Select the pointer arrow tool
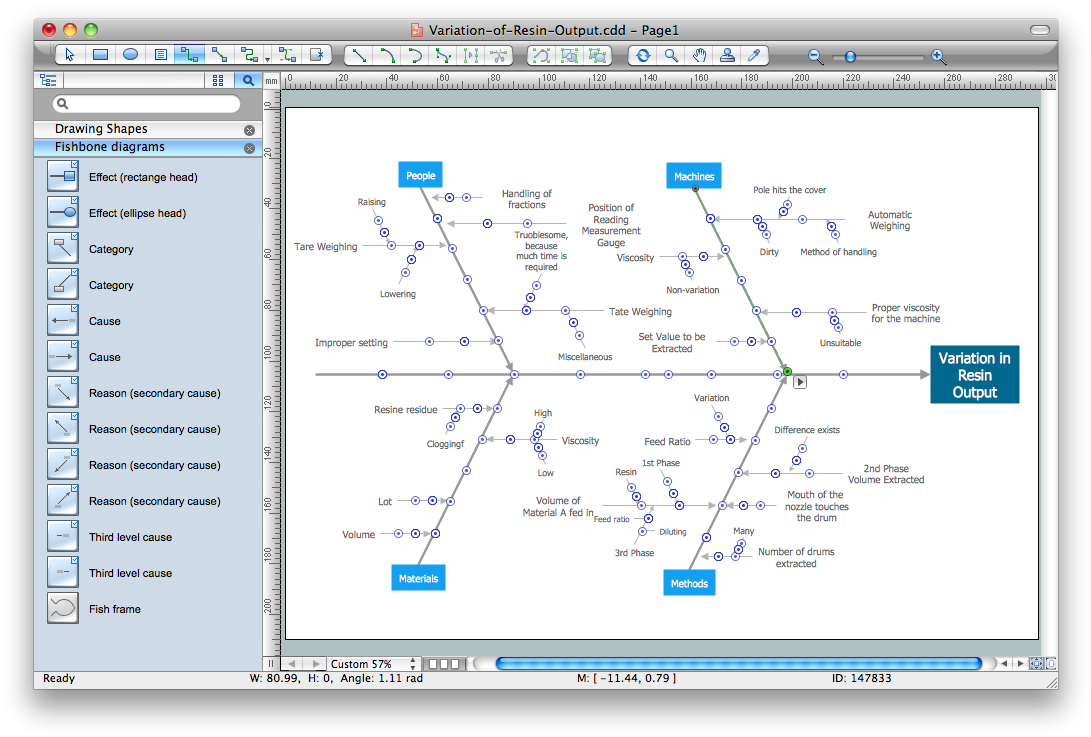 pos(69,55)
